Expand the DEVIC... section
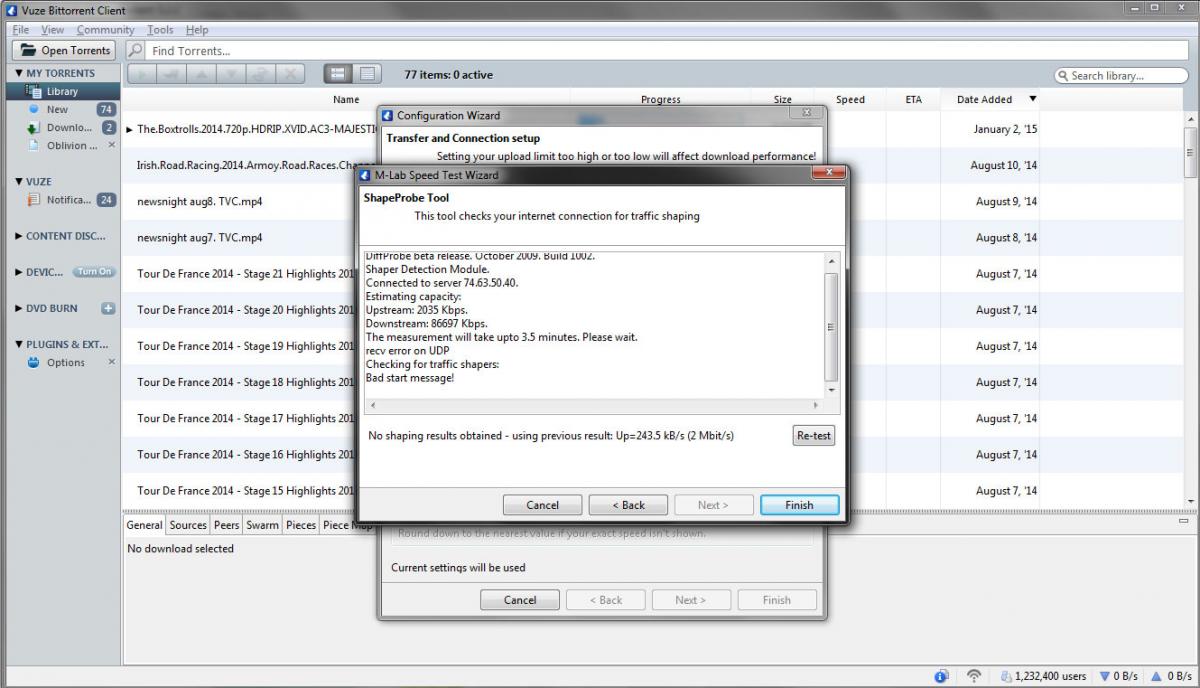Image resolution: width=1200 pixels, height=688 pixels. tap(19, 272)
